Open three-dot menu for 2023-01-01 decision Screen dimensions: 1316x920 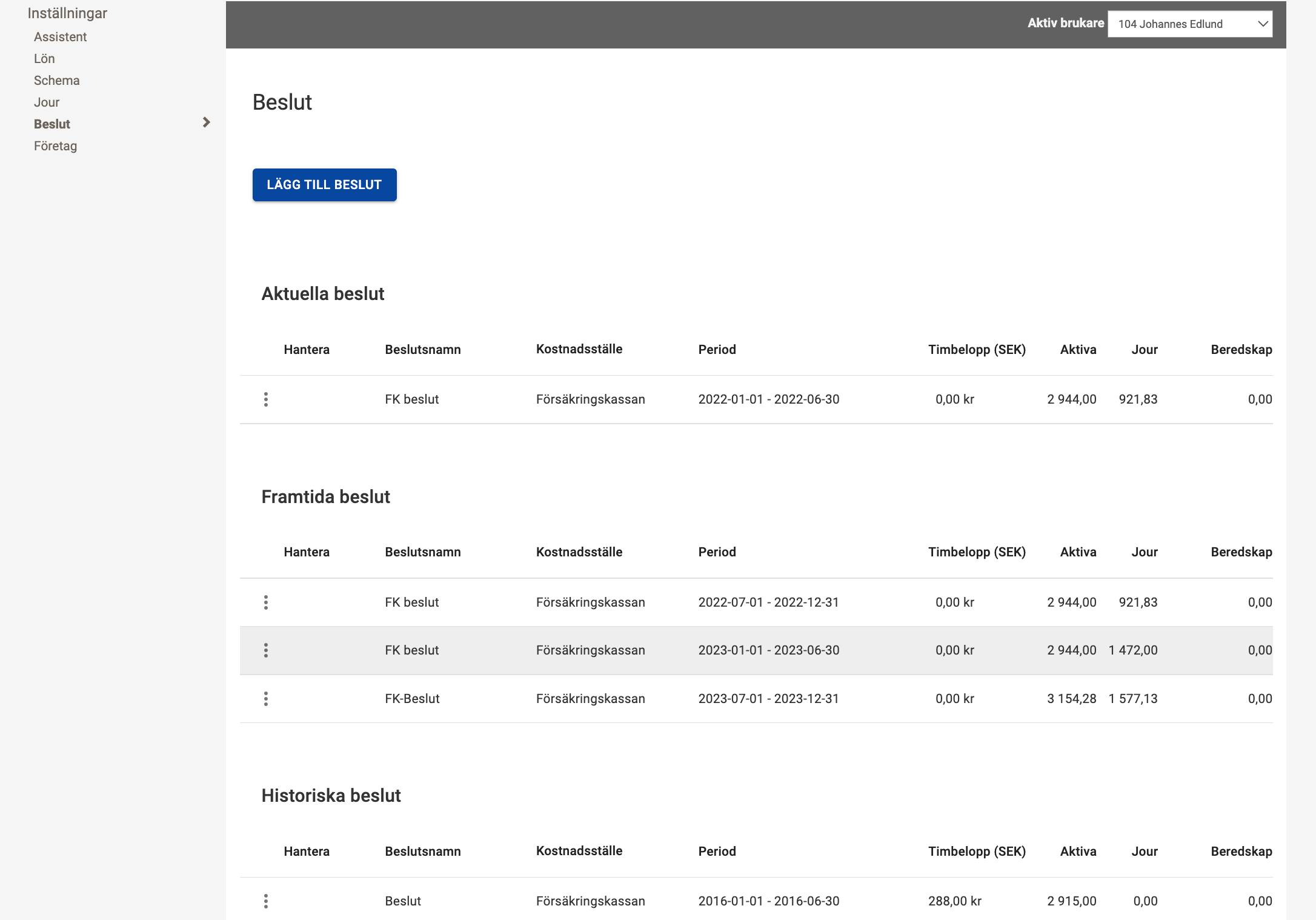tap(265, 650)
